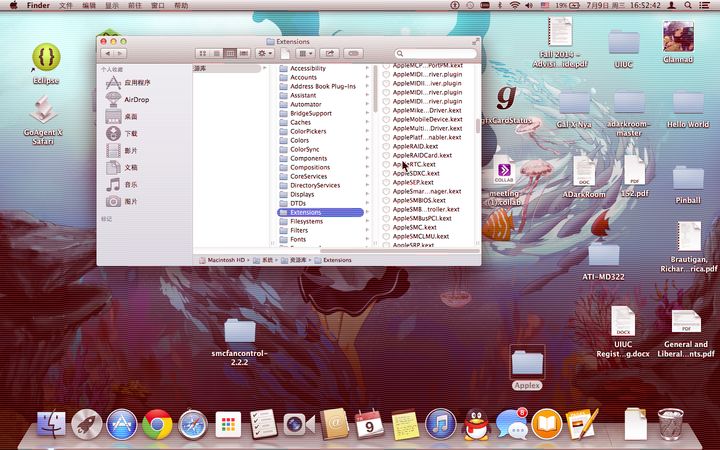Image resolution: width=720 pixels, height=450 pixels.
Task: Switch Finder to list view
Action: coord(216,53)
